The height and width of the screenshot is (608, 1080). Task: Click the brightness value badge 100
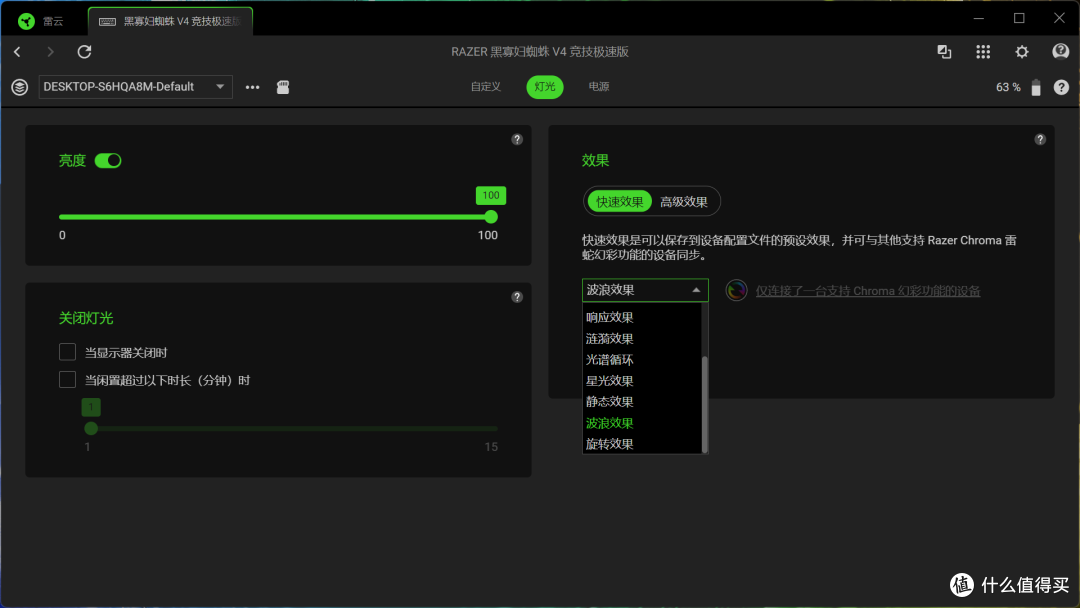490,196
